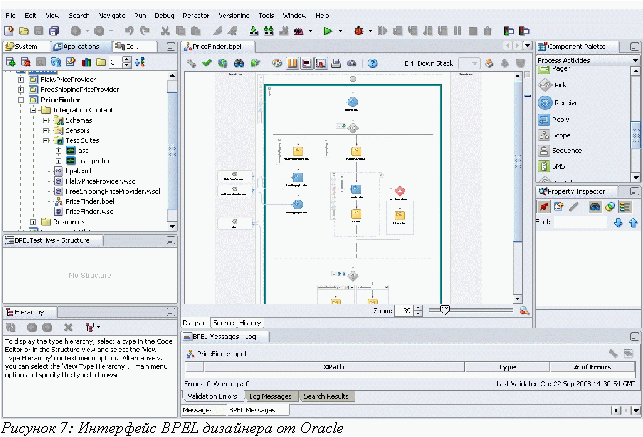Expand the FreeShippingPriceProvider project node
Image resolution: width=643 pixels, height=437 pixels.
pyautogui.click(x=20, y=88)
